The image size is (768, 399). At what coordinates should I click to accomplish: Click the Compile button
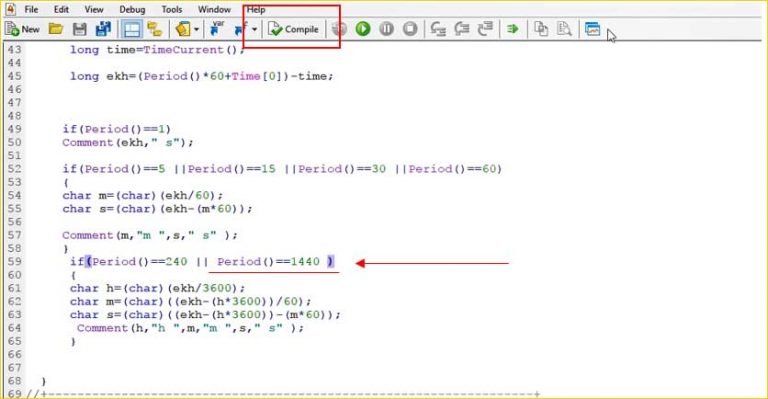click(293, 29)
